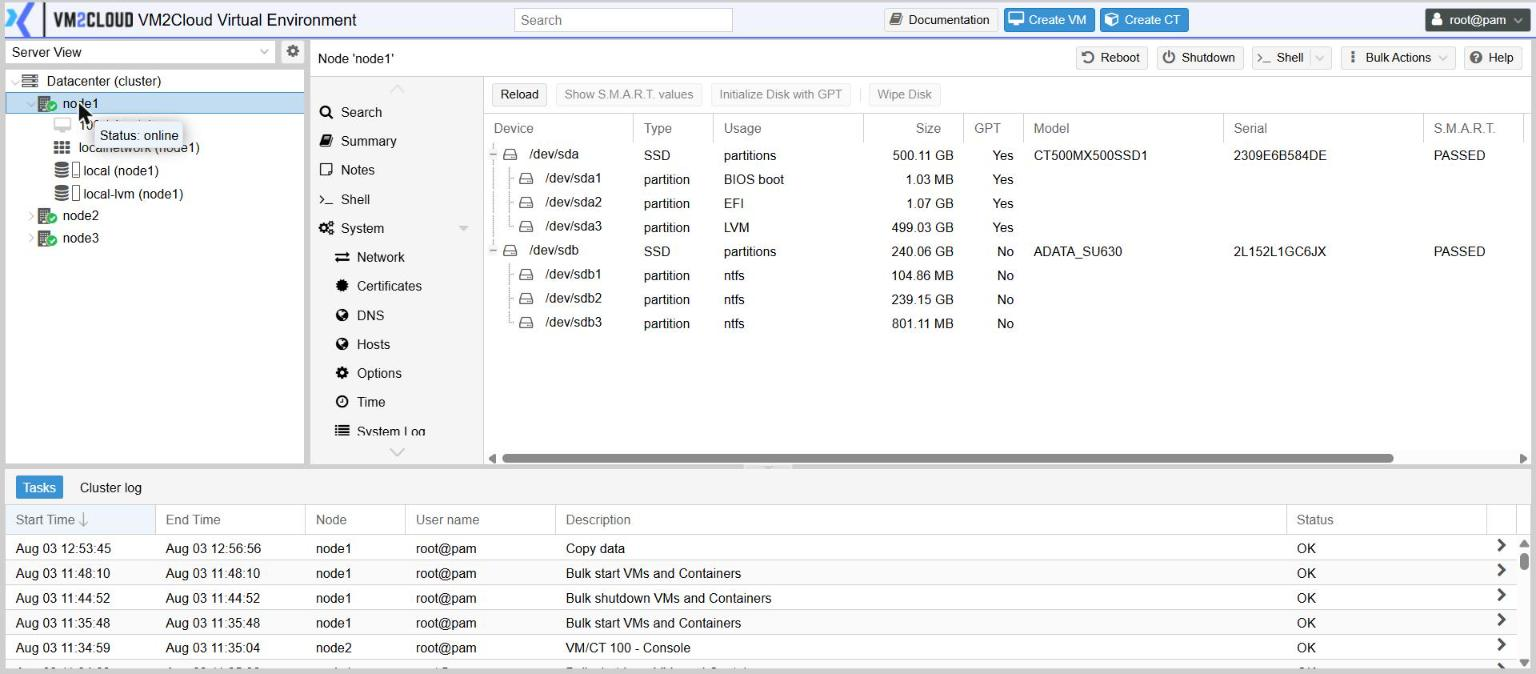The image size is (1536, 674).
Task: Click the gear icon beside Server View
Action: coord(292,51)
